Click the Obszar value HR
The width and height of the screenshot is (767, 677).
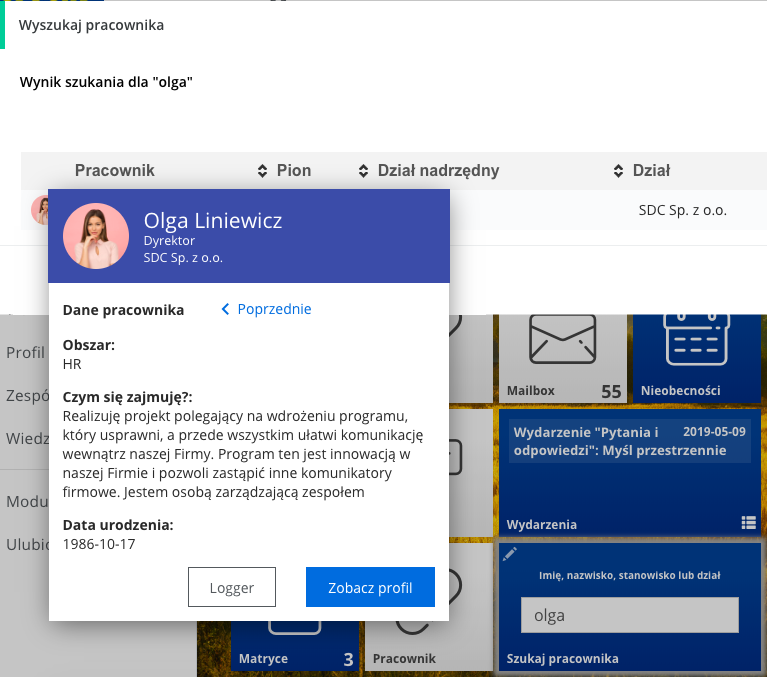(x=72, y=364)
